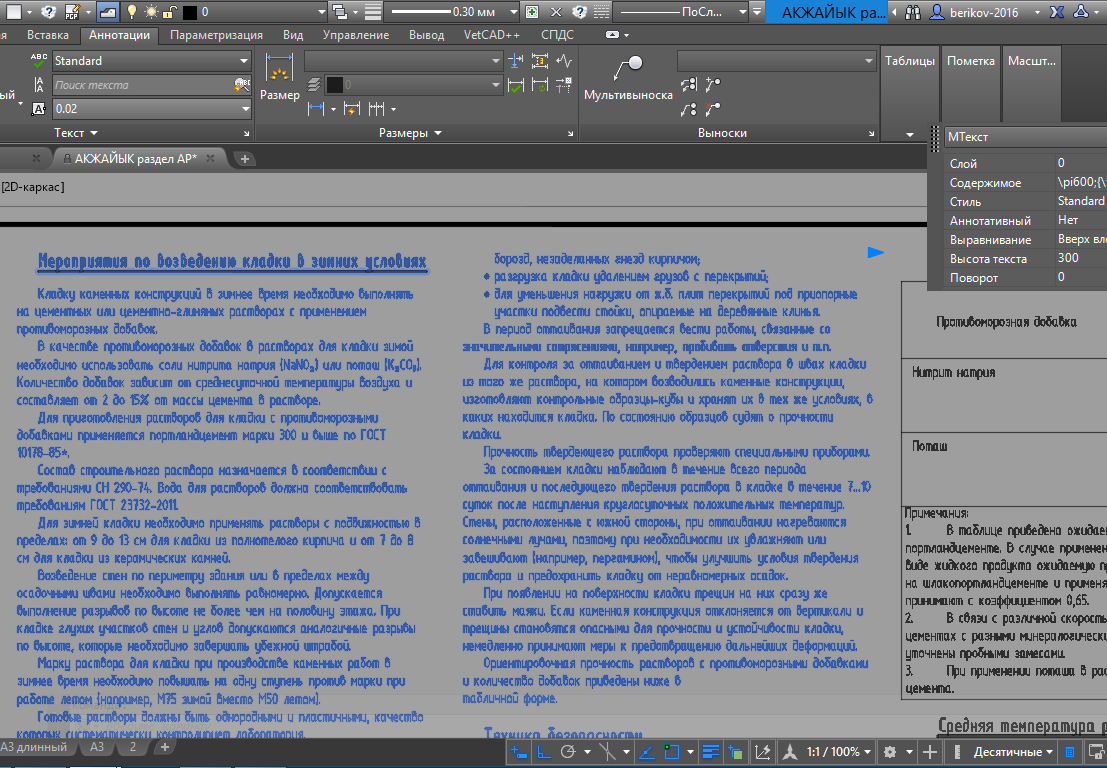Click the align multileaders icon

tap(689, 85)
